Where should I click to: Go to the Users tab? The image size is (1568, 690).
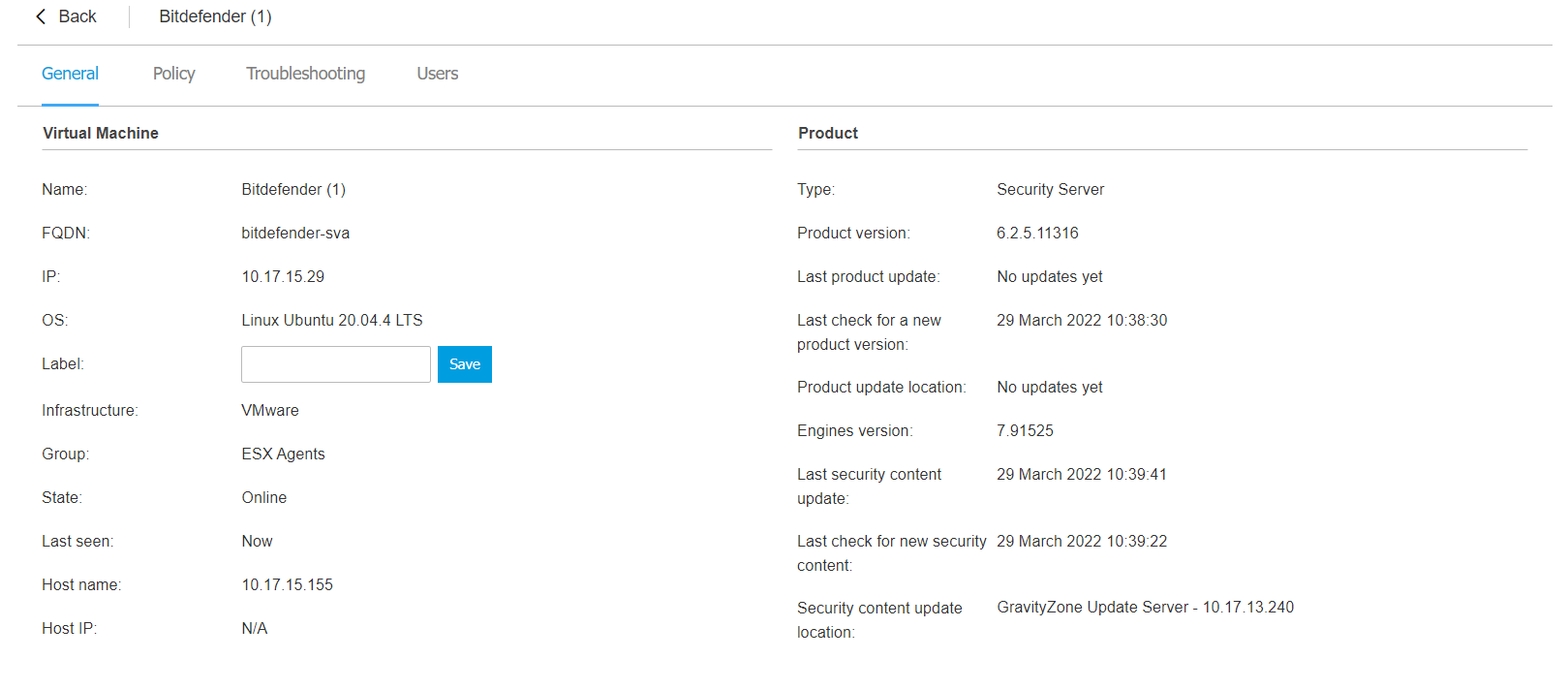pos(437,74)
